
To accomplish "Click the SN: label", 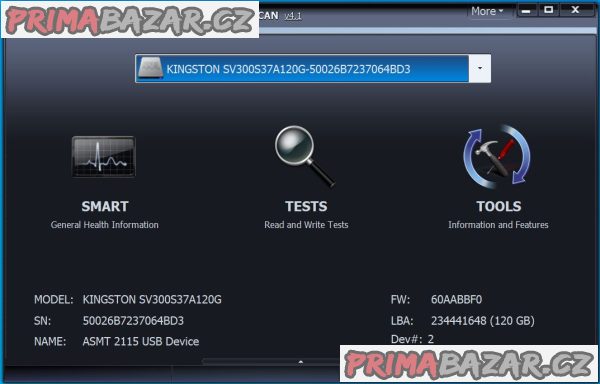I will pyautogui.click(x=42, y=321).
